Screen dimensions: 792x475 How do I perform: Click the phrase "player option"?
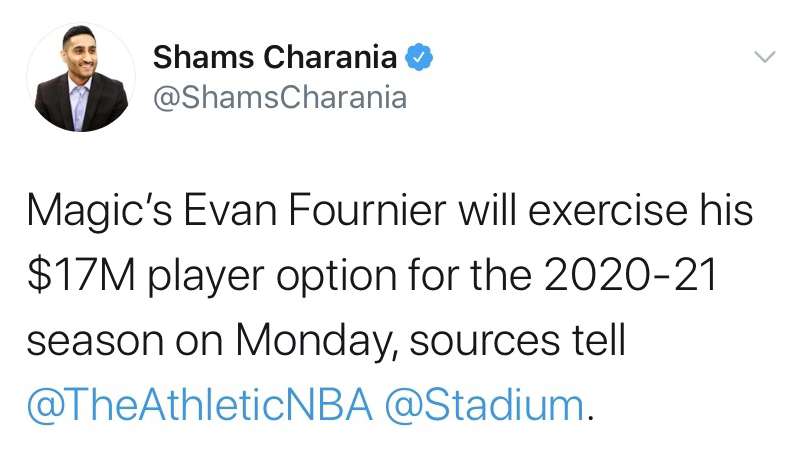coord(272,277)
